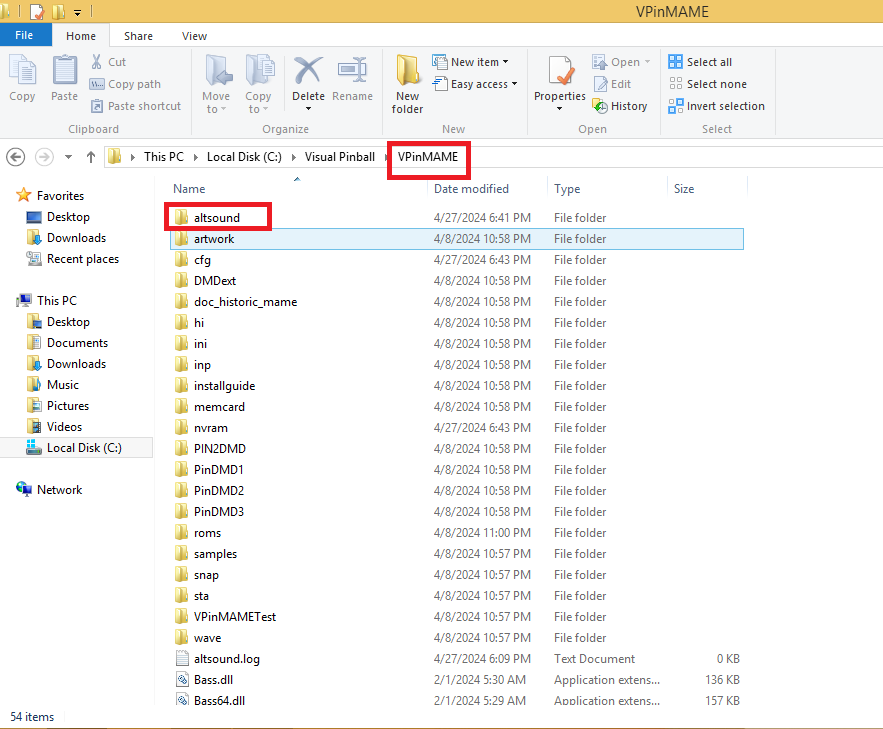Click the Move to icon

point(218,70)
